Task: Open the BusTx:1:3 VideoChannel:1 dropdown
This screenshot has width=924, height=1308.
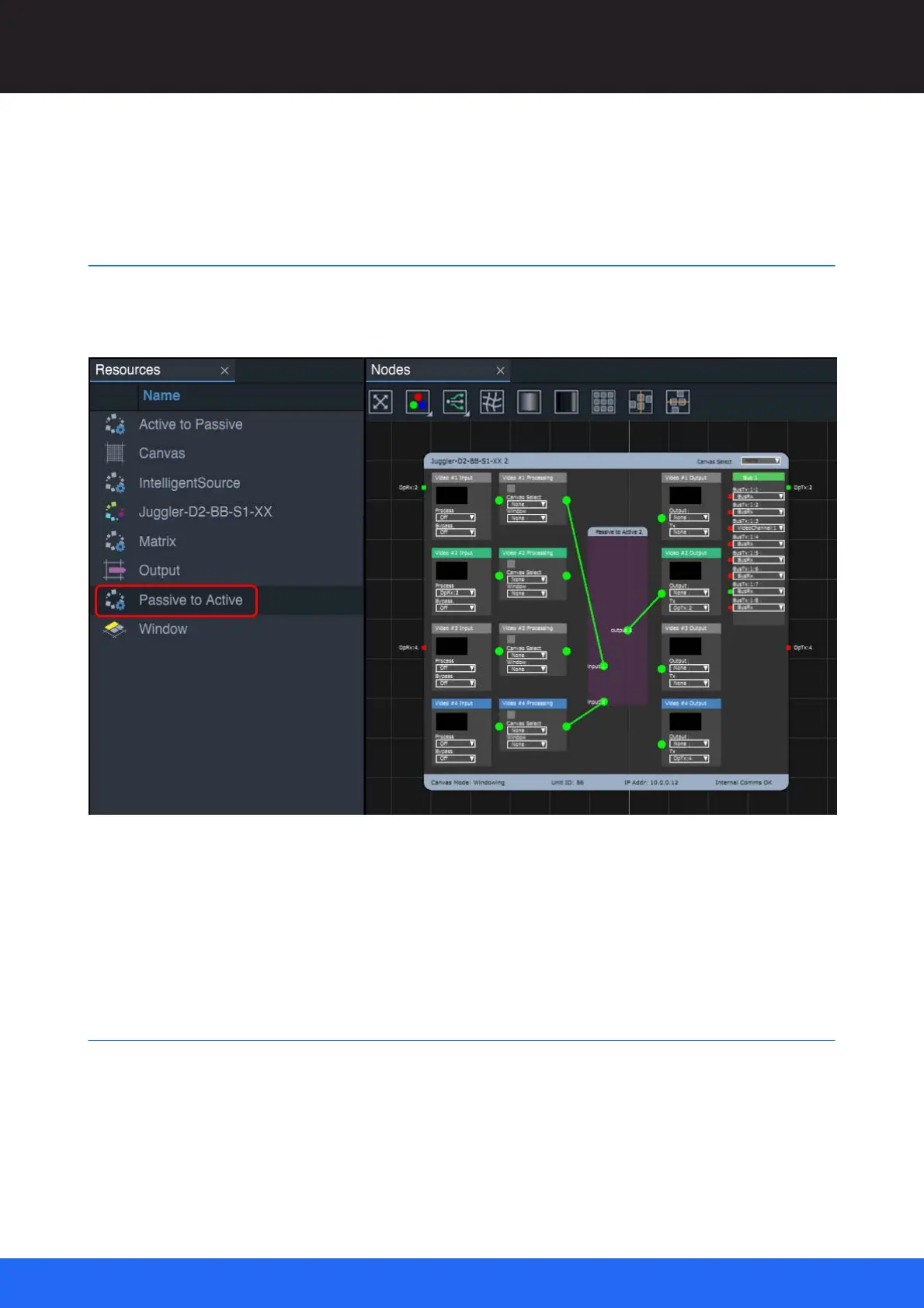Action: pyautogui.click(x=759, y=528)
